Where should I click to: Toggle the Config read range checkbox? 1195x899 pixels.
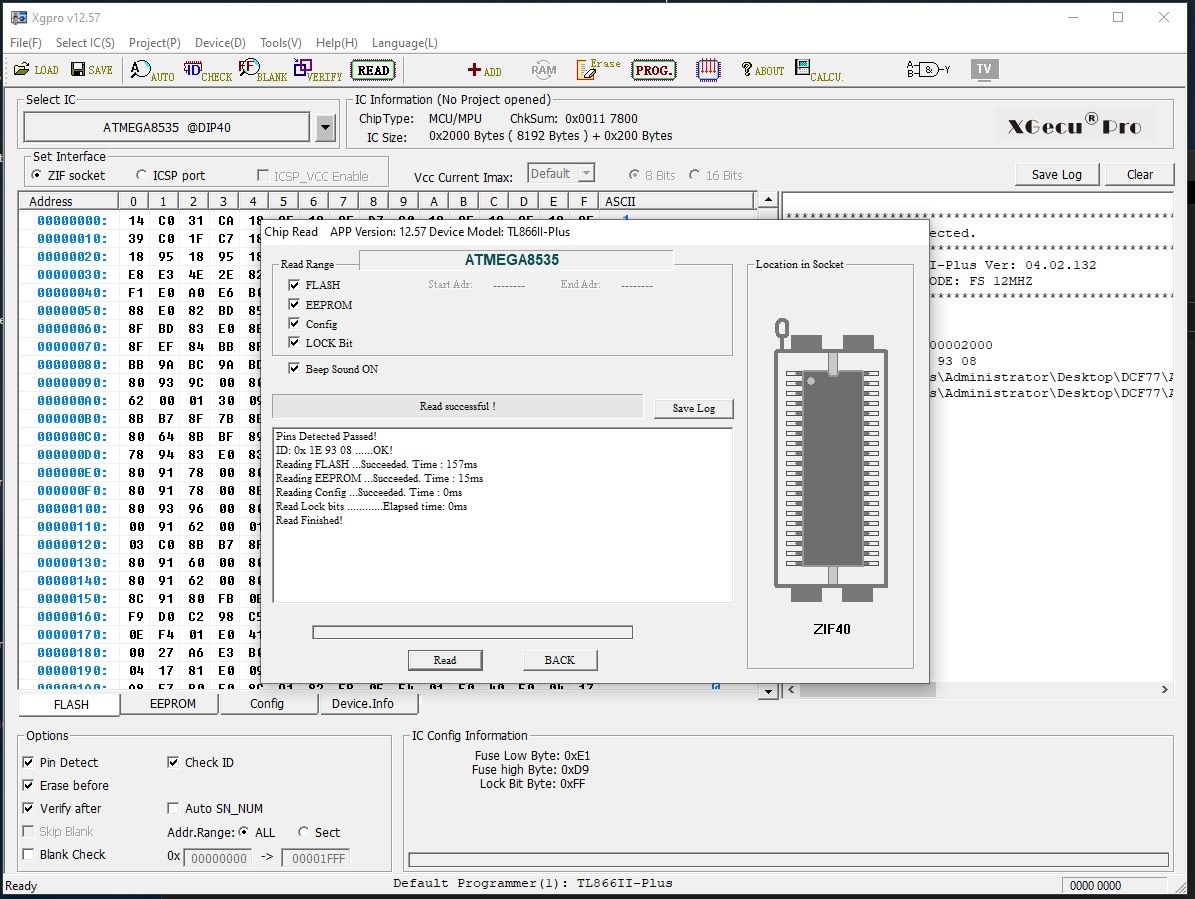[x=293, y=323]
